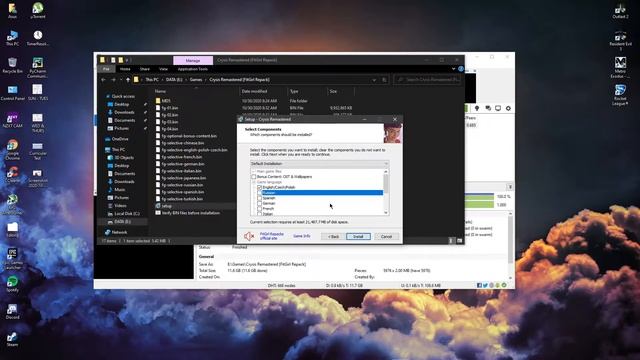Open recent locations dropdown in Explorer navigation
The width and height of the screenshot is (640, 360).
pyautogui.click(x=121, y=80)
